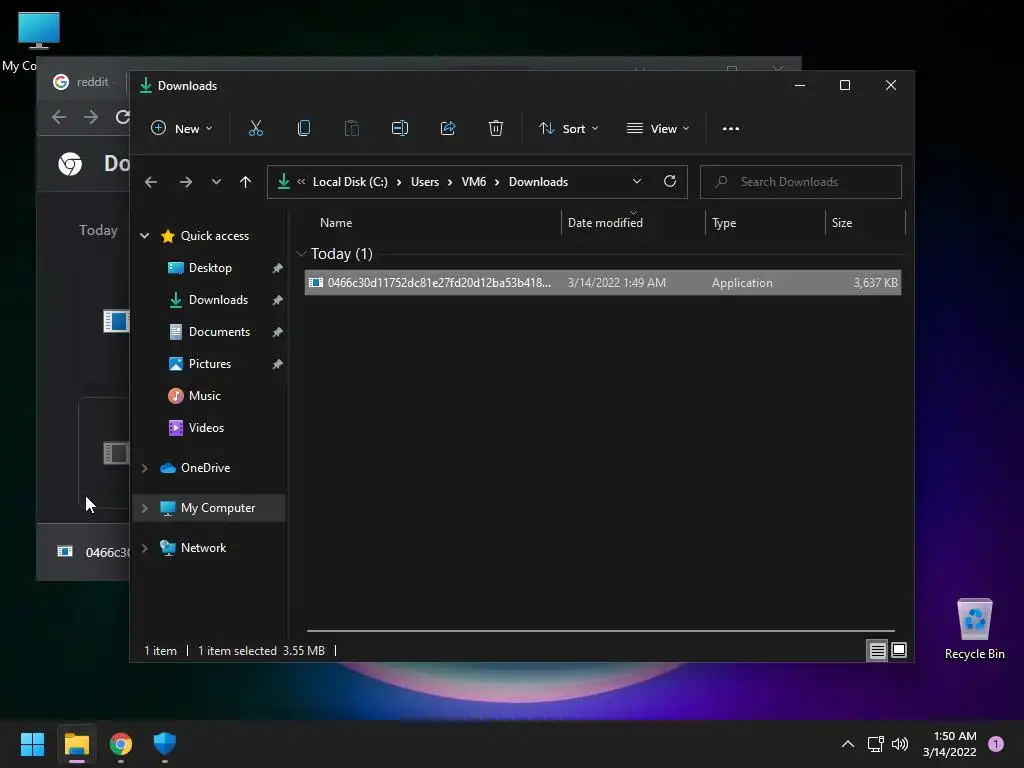Expand the OneDrive tree node
Screen dimensions: 1024x768
(144, 468)
